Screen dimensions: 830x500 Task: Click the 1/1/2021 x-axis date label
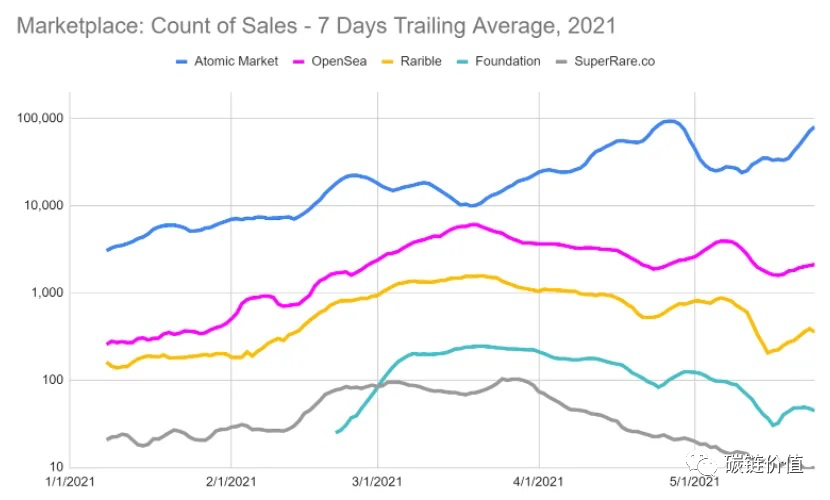point(70,481)
